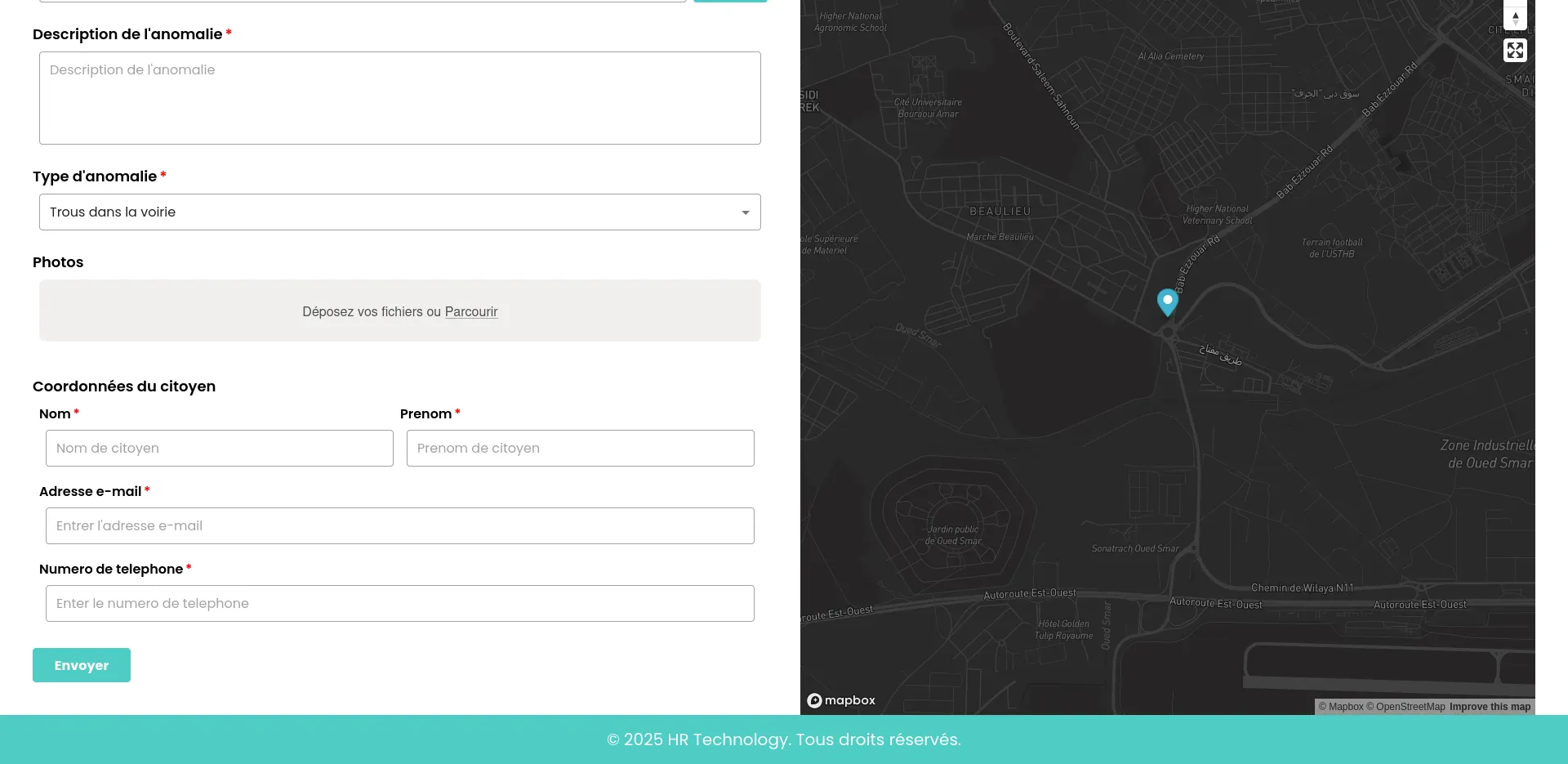Screen dimensions: 1568x764
Task: Submit the form with Envoyer button
Action: click(82, 665)
